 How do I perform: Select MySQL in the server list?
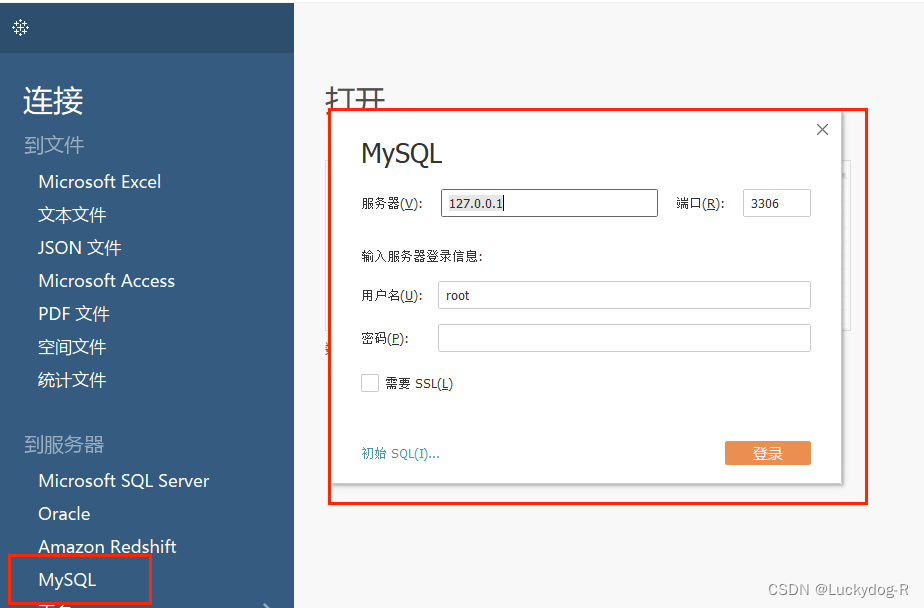click(67, 580)
